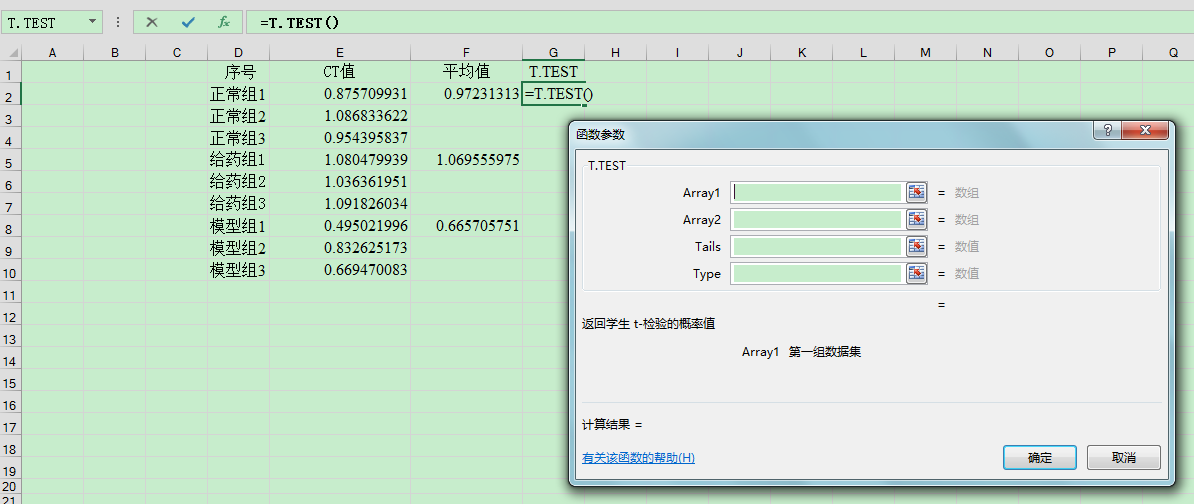Click cell 正常组1
Screen dimensions: 1194x504
238,94
